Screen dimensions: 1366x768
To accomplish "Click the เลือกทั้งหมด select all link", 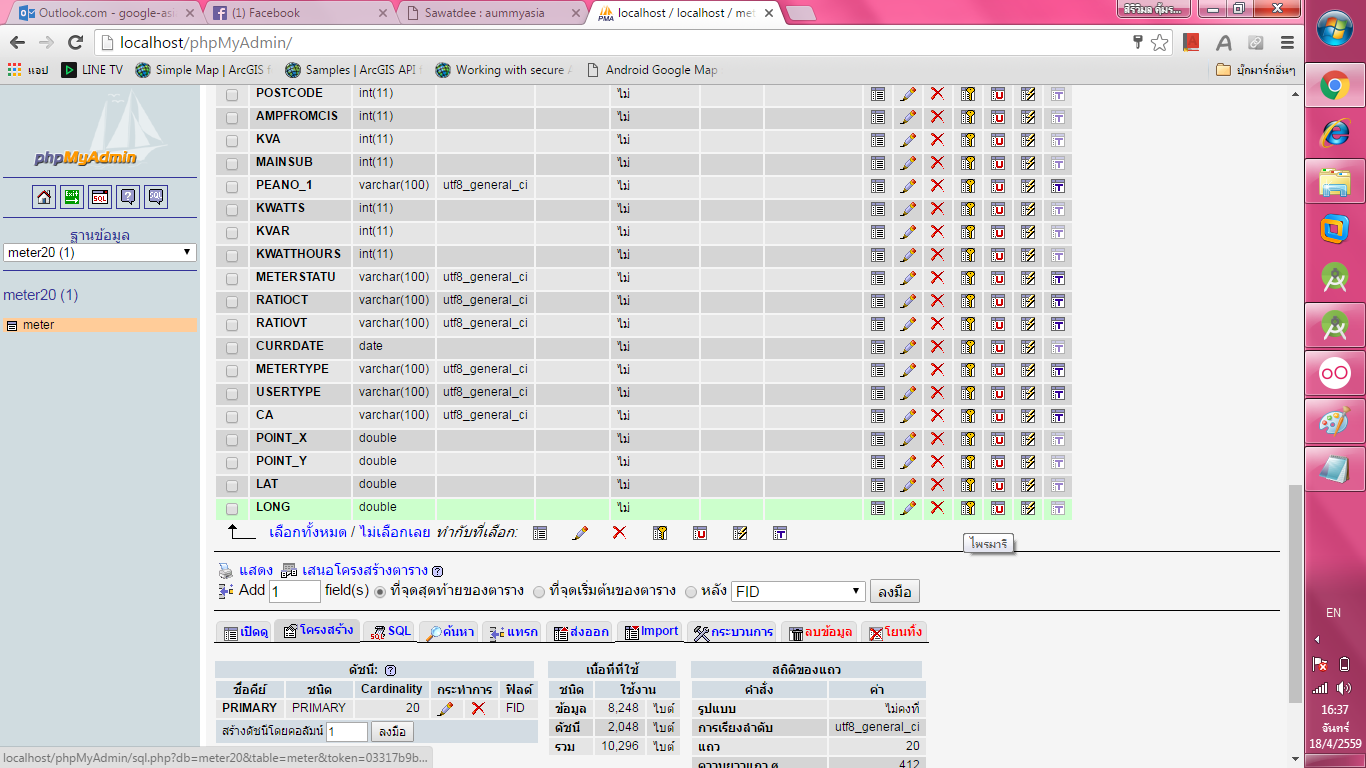I will 310,532.
